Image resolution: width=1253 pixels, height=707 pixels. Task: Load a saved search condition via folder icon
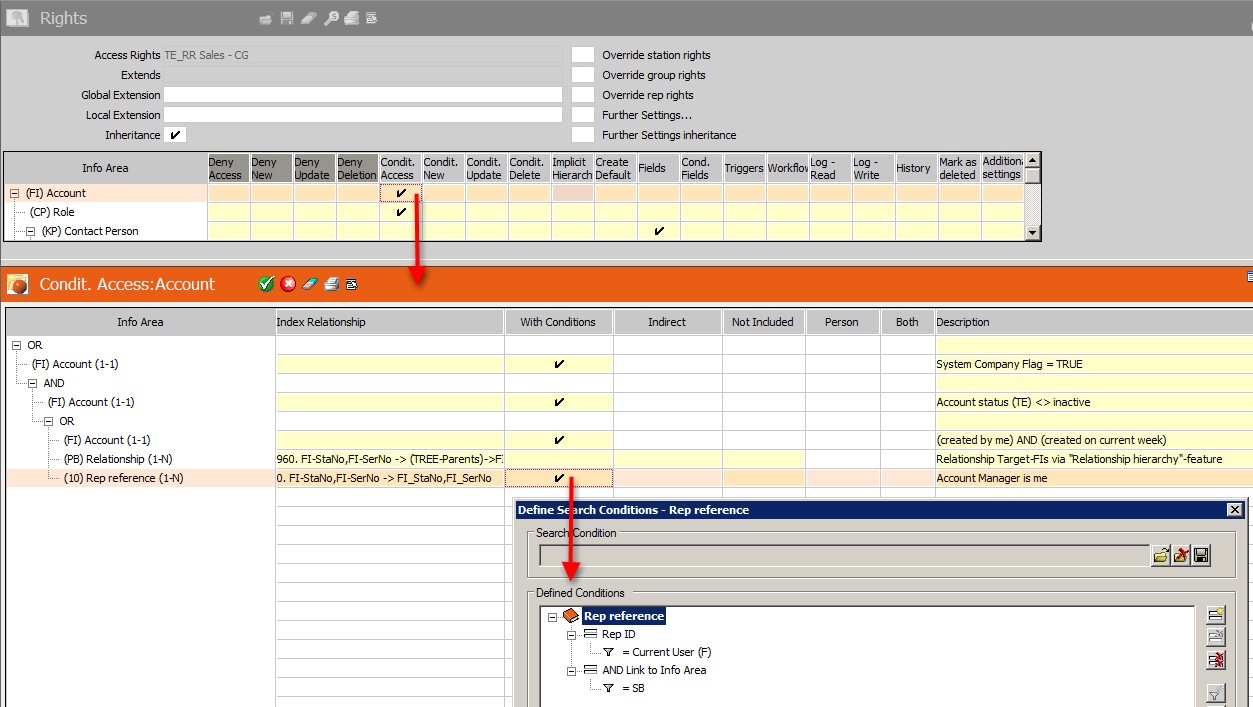pyautogui.click(x=1161, y=555)
